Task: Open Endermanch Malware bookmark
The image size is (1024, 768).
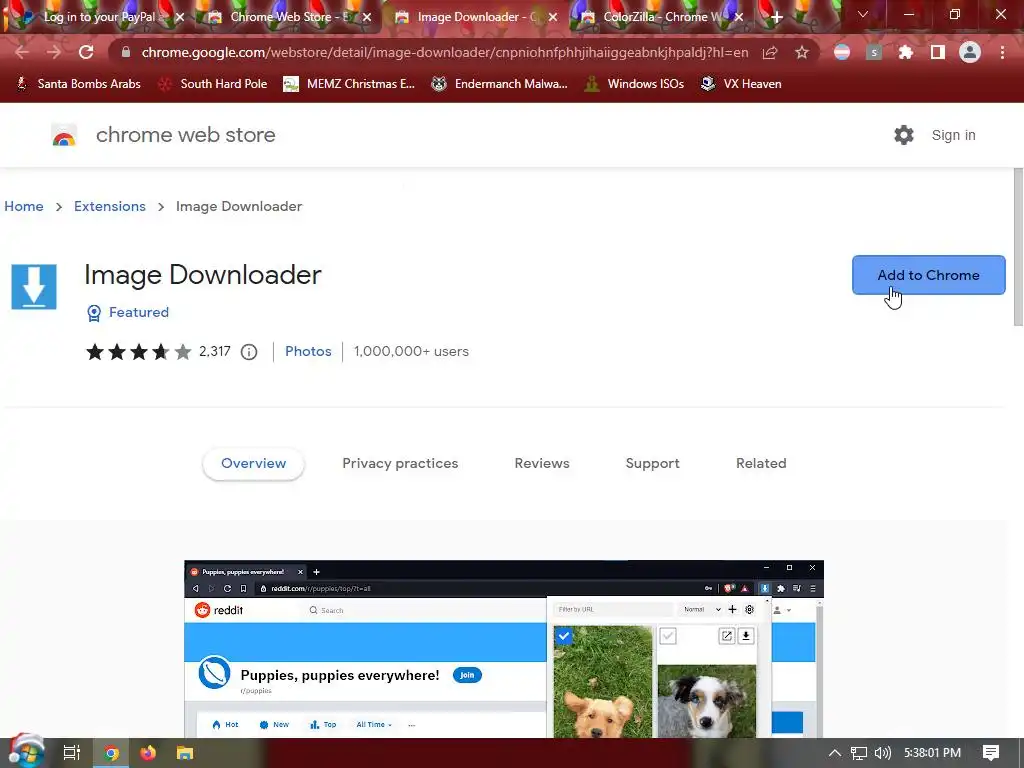Action: [x=499, y=84]
